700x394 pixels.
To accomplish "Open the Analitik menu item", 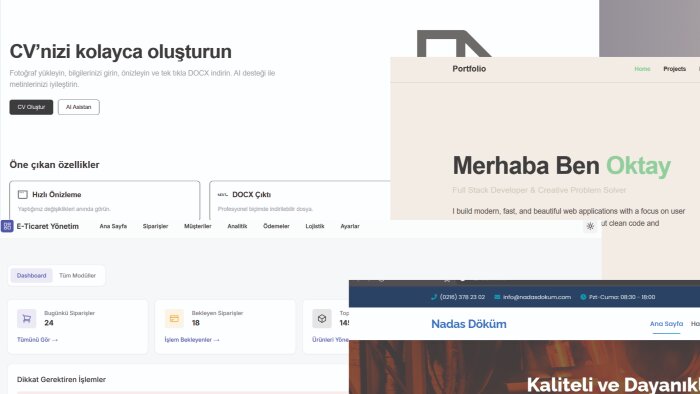I will tap(237, 226).
